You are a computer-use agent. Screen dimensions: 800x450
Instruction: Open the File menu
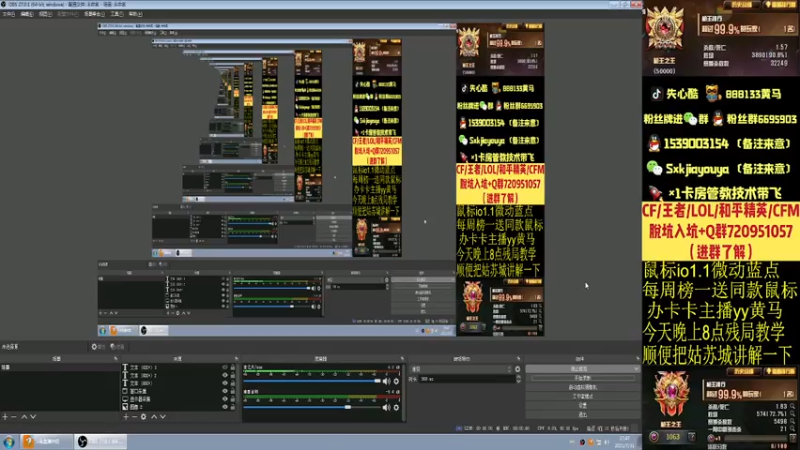[9, 14]
